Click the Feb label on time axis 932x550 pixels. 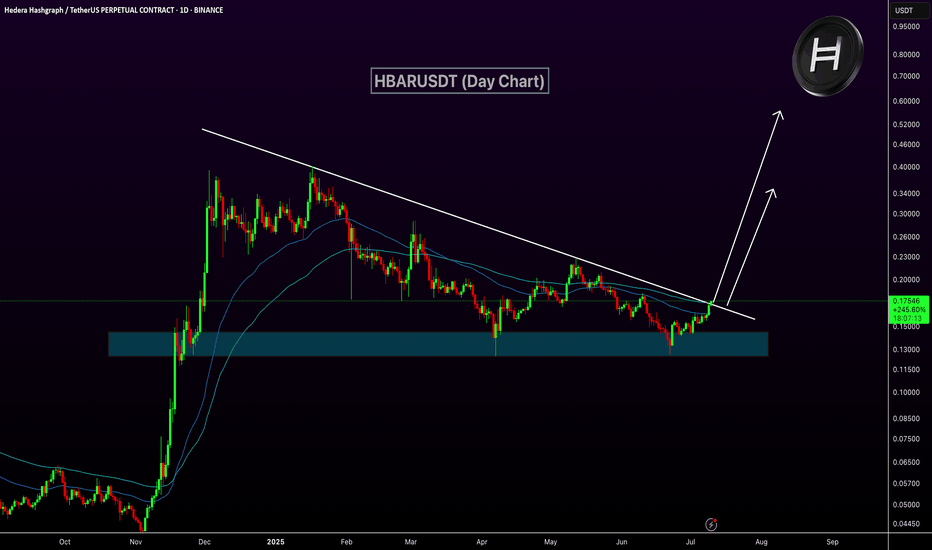coord(347,542)
